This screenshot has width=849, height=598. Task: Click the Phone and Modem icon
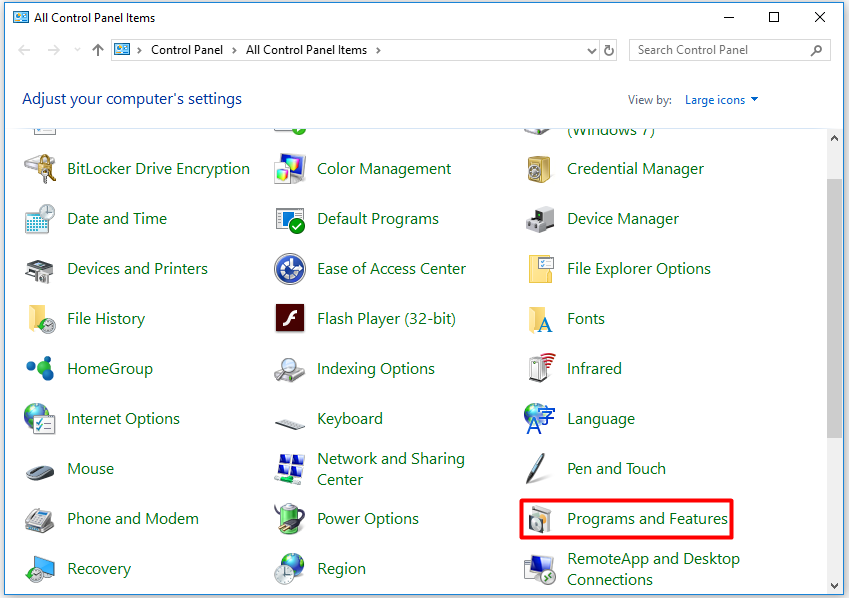[x=40, y=521]
